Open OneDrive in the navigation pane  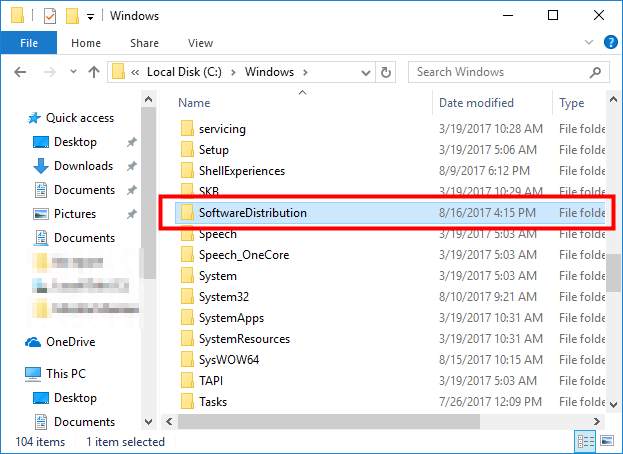pos(71,342)
